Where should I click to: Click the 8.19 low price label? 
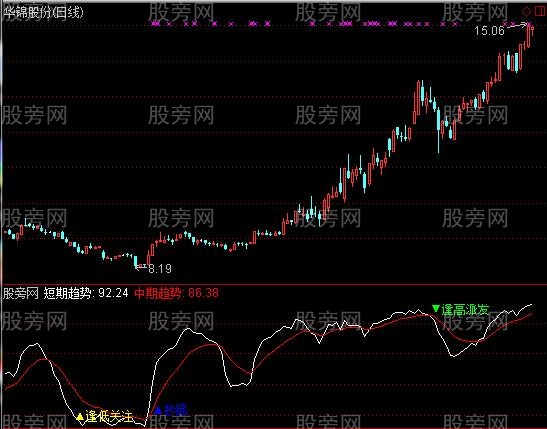pos(160,268)
